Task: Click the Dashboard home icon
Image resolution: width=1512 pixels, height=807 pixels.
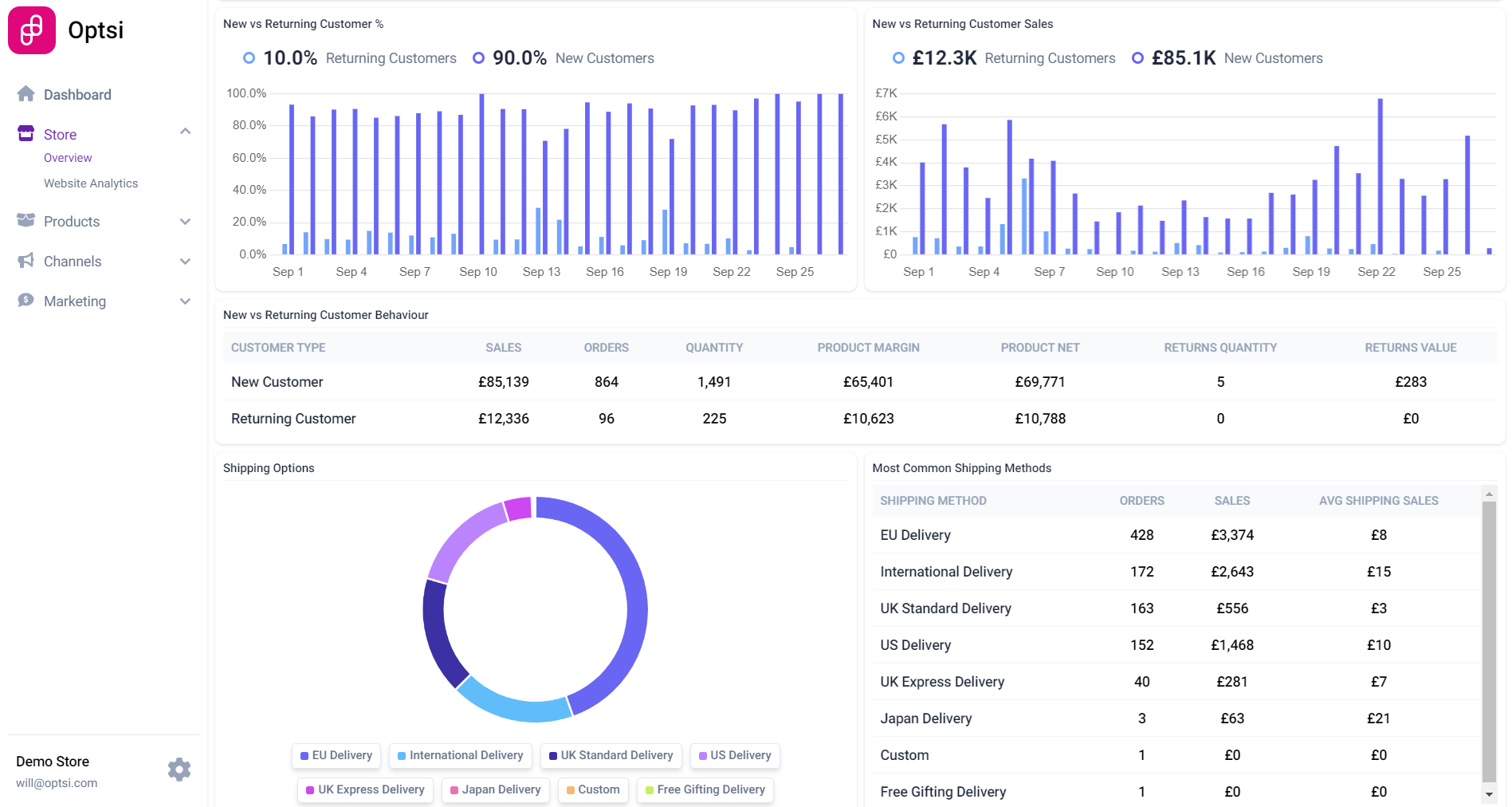Action: click(x=26, y=94)
